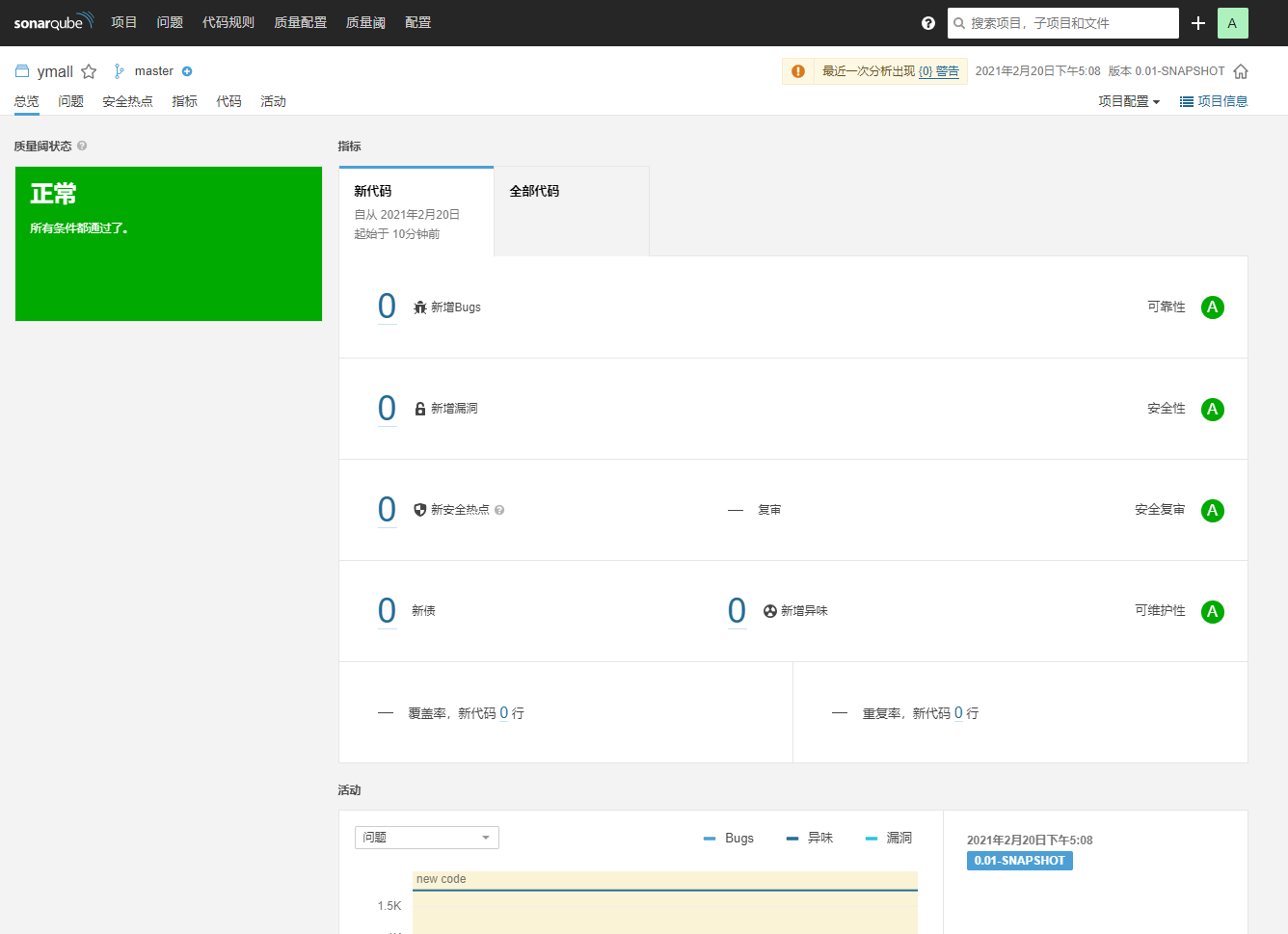Viewport: 1288px width, 934px height.
Task: Click the {0} 警告 link
Action: [938, 71]
